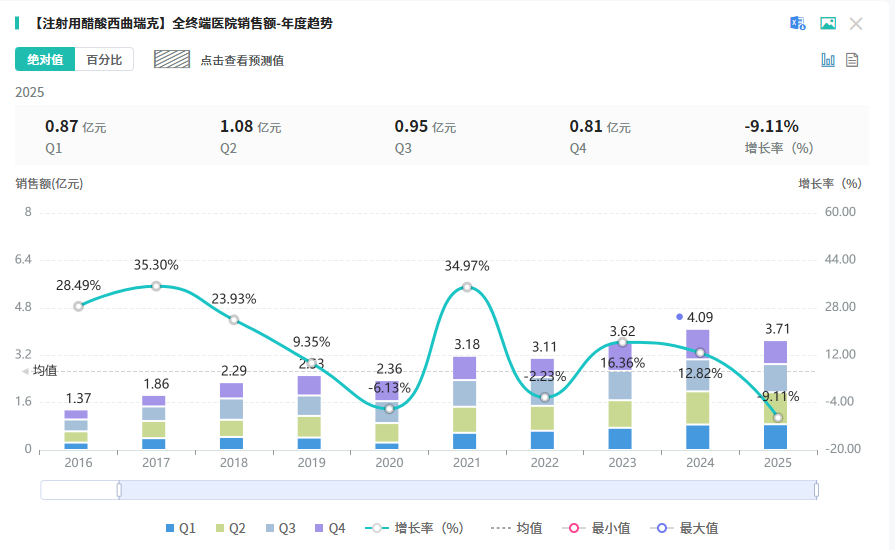
Task: Export chart data to Excel
Action: tap(797, 23)
